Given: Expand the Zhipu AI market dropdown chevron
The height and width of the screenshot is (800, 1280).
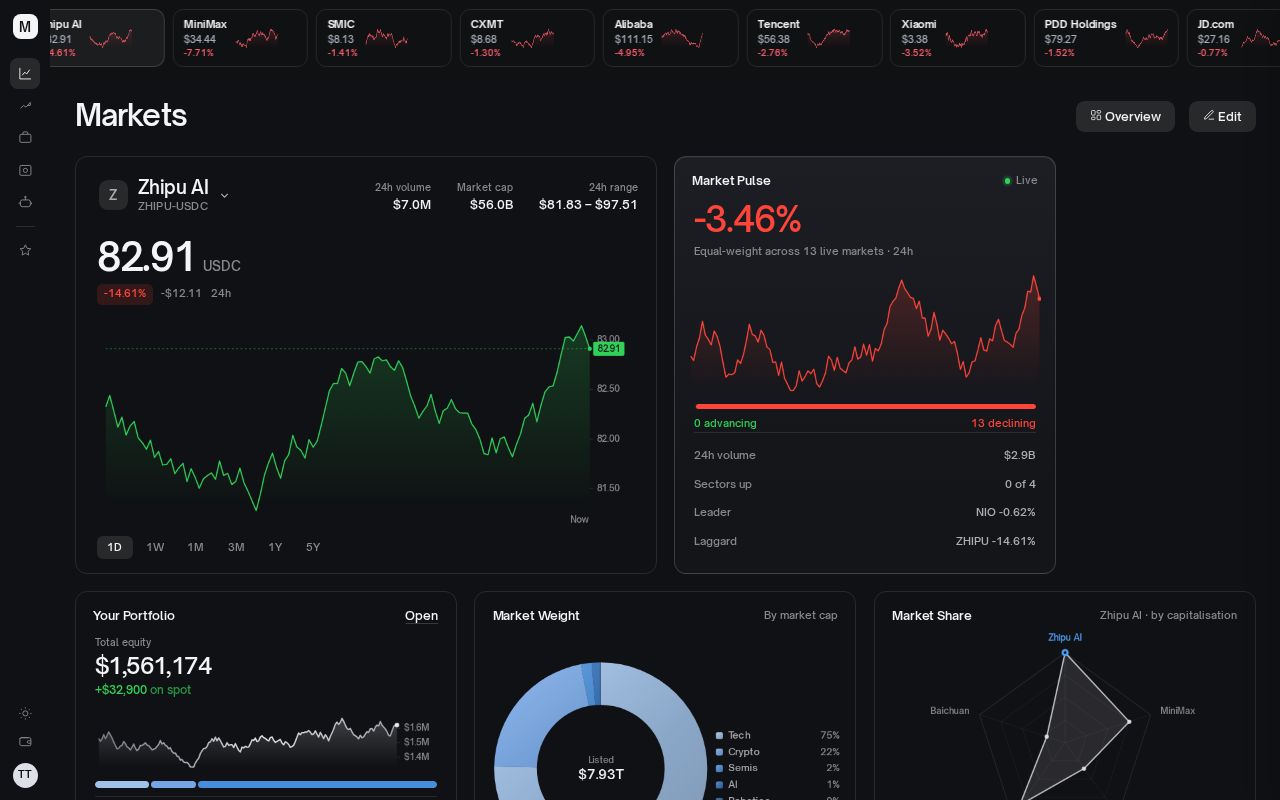Looking at the screenshot, I should [x=224, y=196].
